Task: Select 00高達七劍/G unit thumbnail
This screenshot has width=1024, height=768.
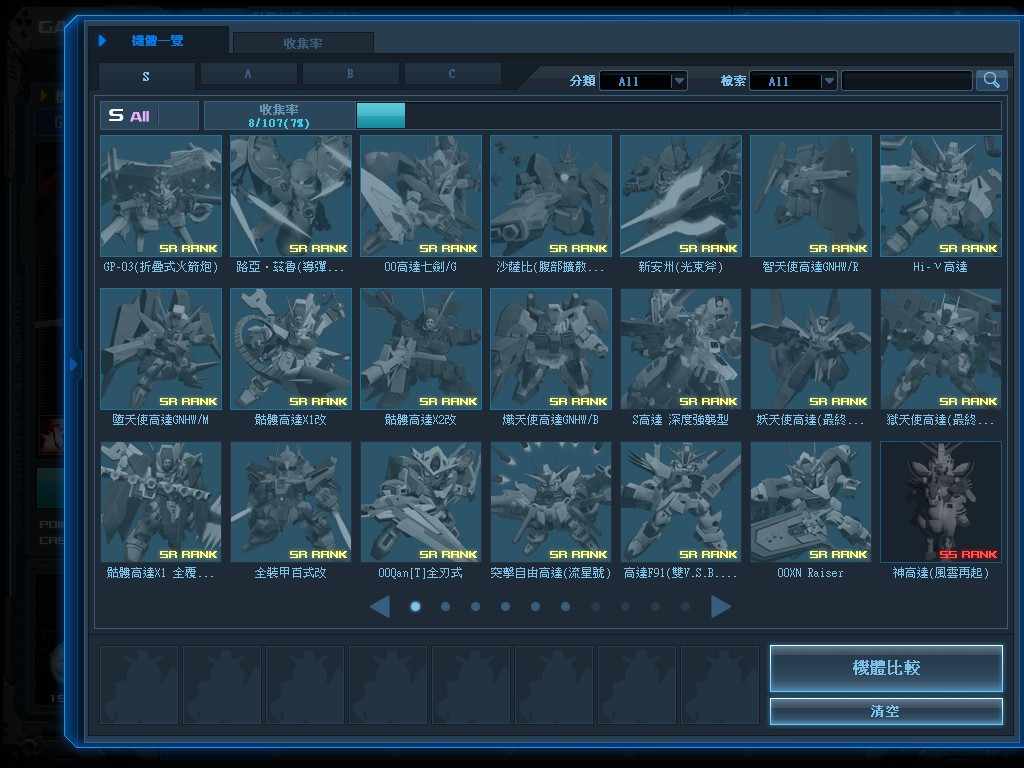Action: [421, 196]
